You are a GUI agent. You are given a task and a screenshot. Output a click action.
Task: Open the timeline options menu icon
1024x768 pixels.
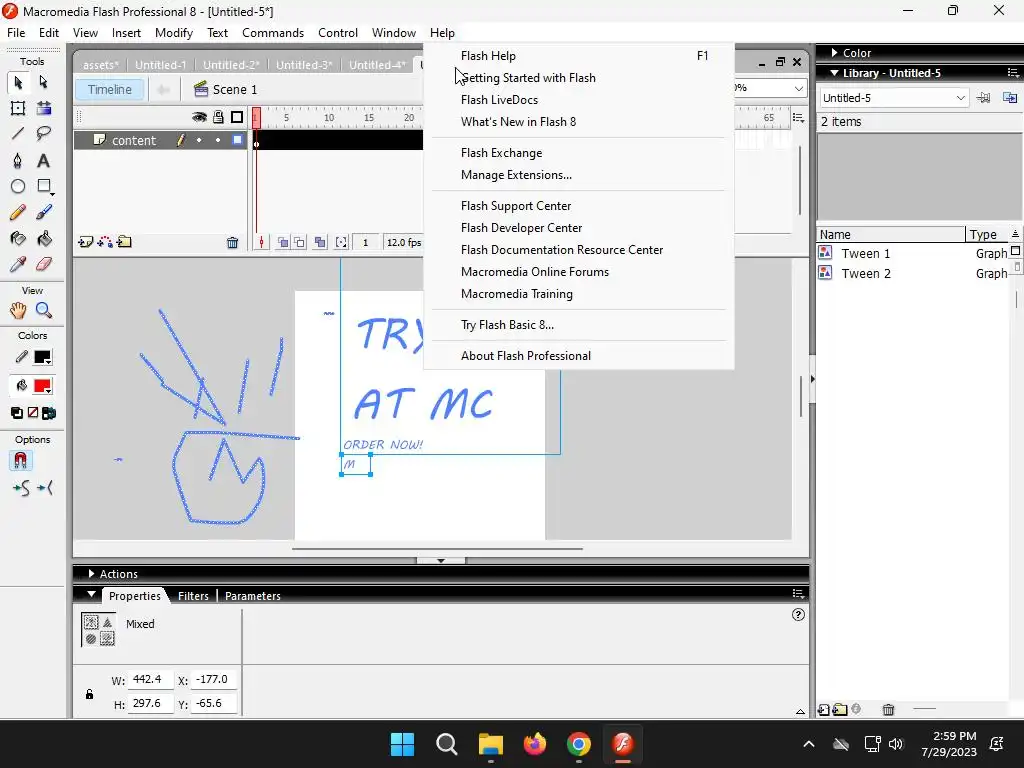798,118
